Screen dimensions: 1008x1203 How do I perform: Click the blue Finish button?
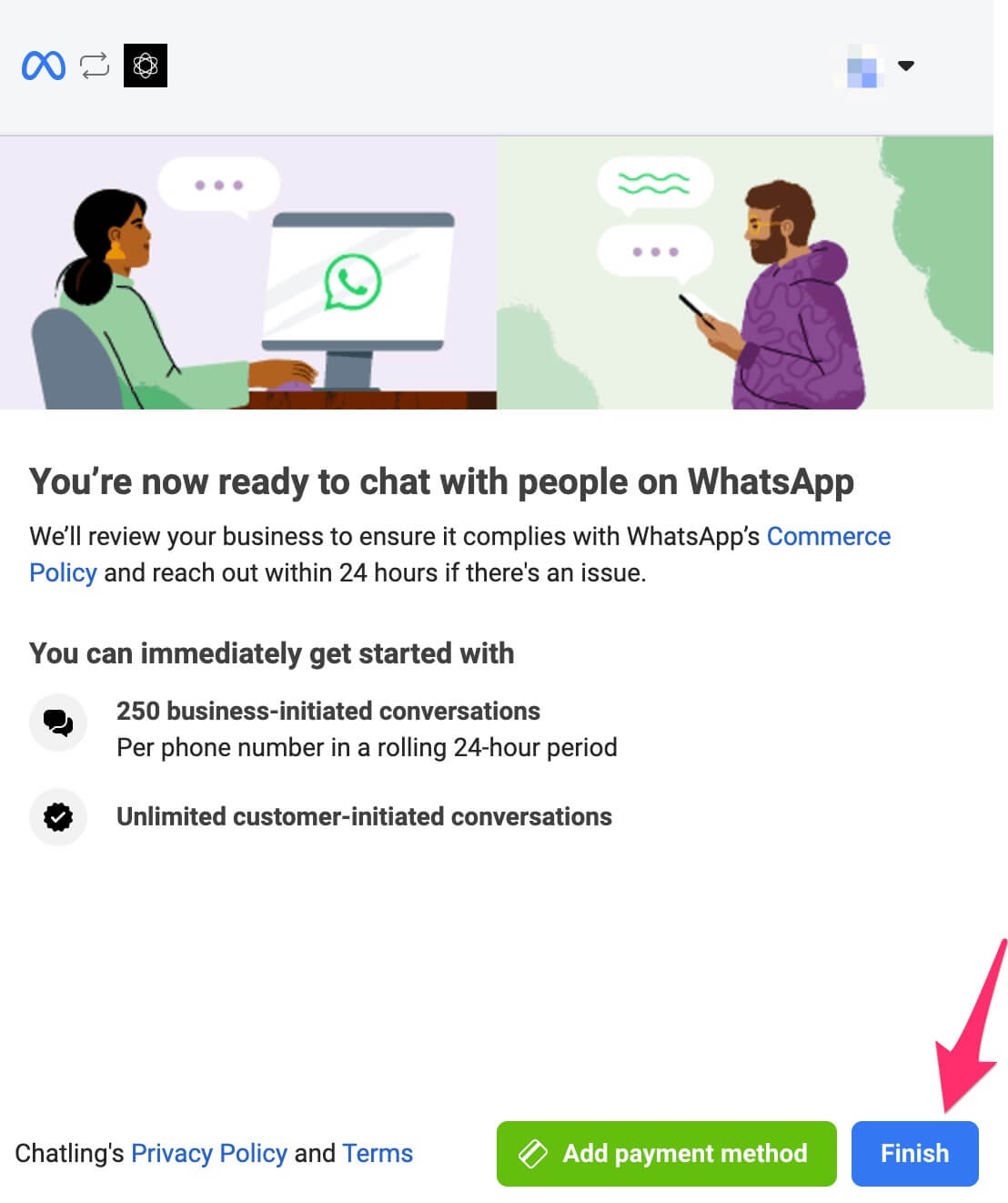point(915,1154)
